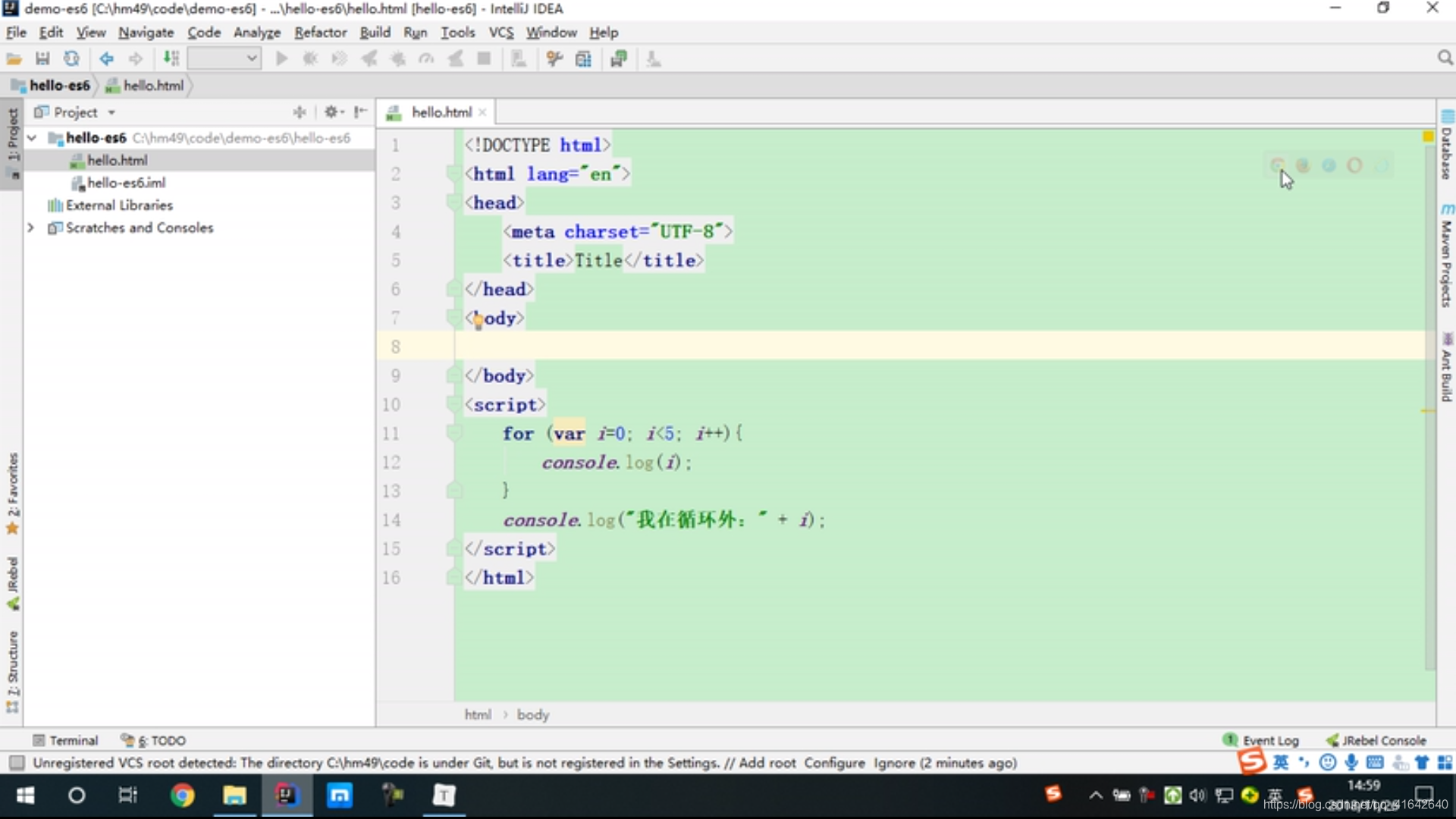1456x819 pixels.
Task: Expand Scratches and Consoles node
Action: pos(31,227)
